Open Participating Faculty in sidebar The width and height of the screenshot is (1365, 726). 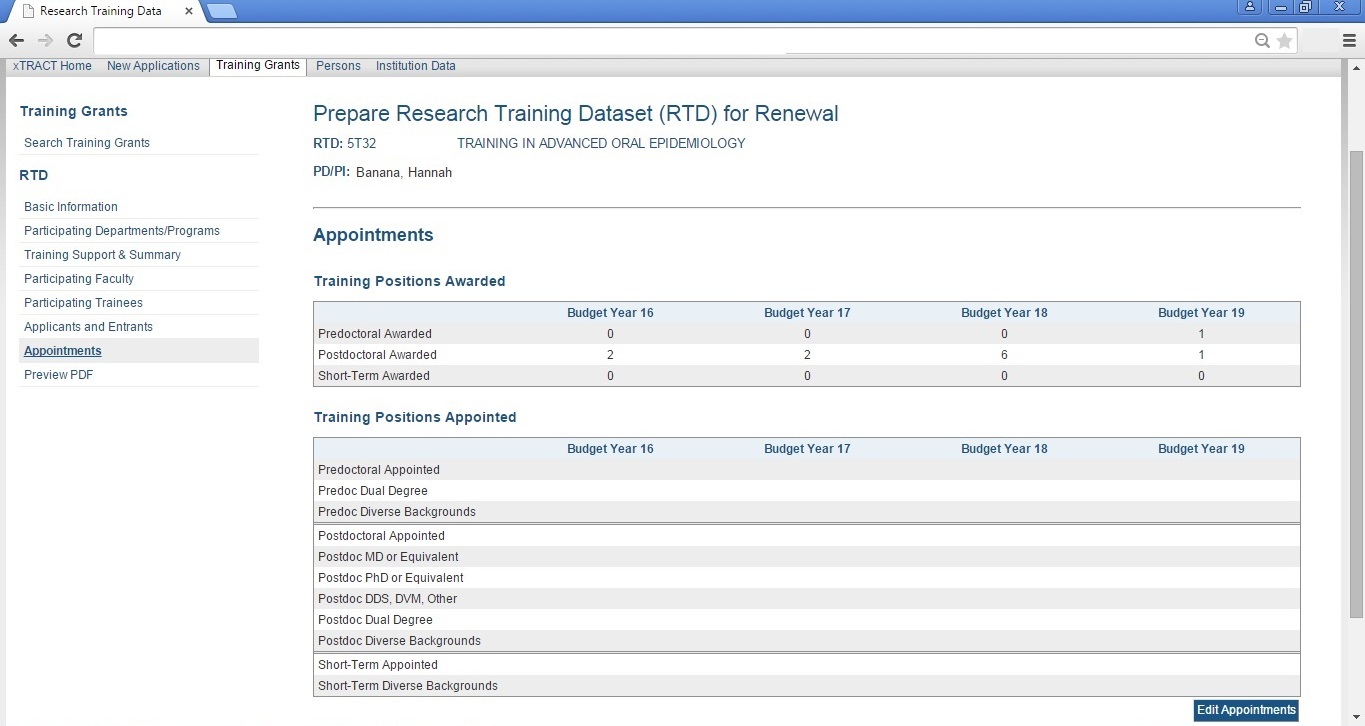[x=79, y=279]
